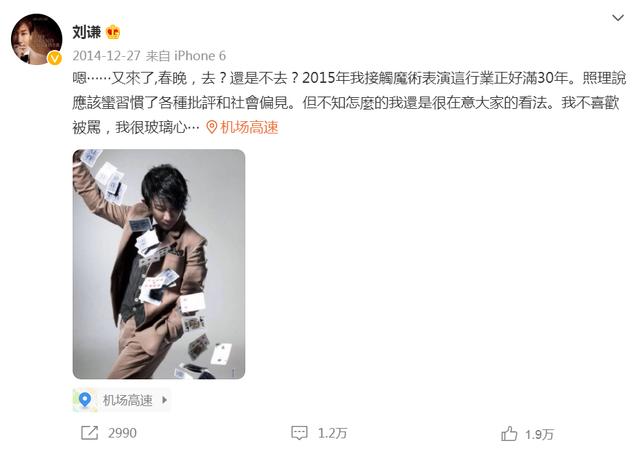Expand the location card arrow
640x454 pixels.
click(164, 400)
